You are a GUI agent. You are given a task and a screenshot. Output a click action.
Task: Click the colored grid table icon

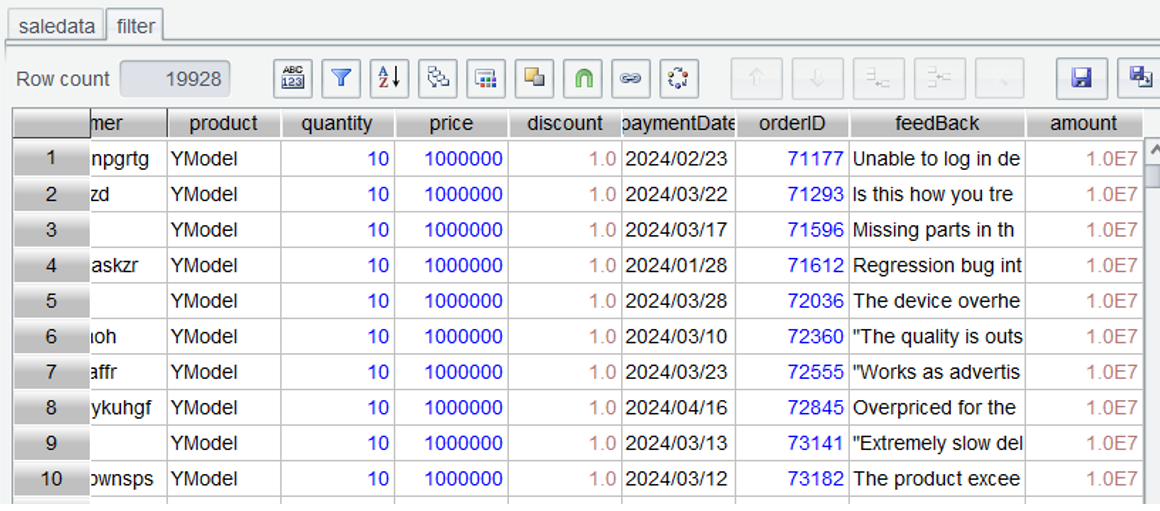(x=486, y=78)
